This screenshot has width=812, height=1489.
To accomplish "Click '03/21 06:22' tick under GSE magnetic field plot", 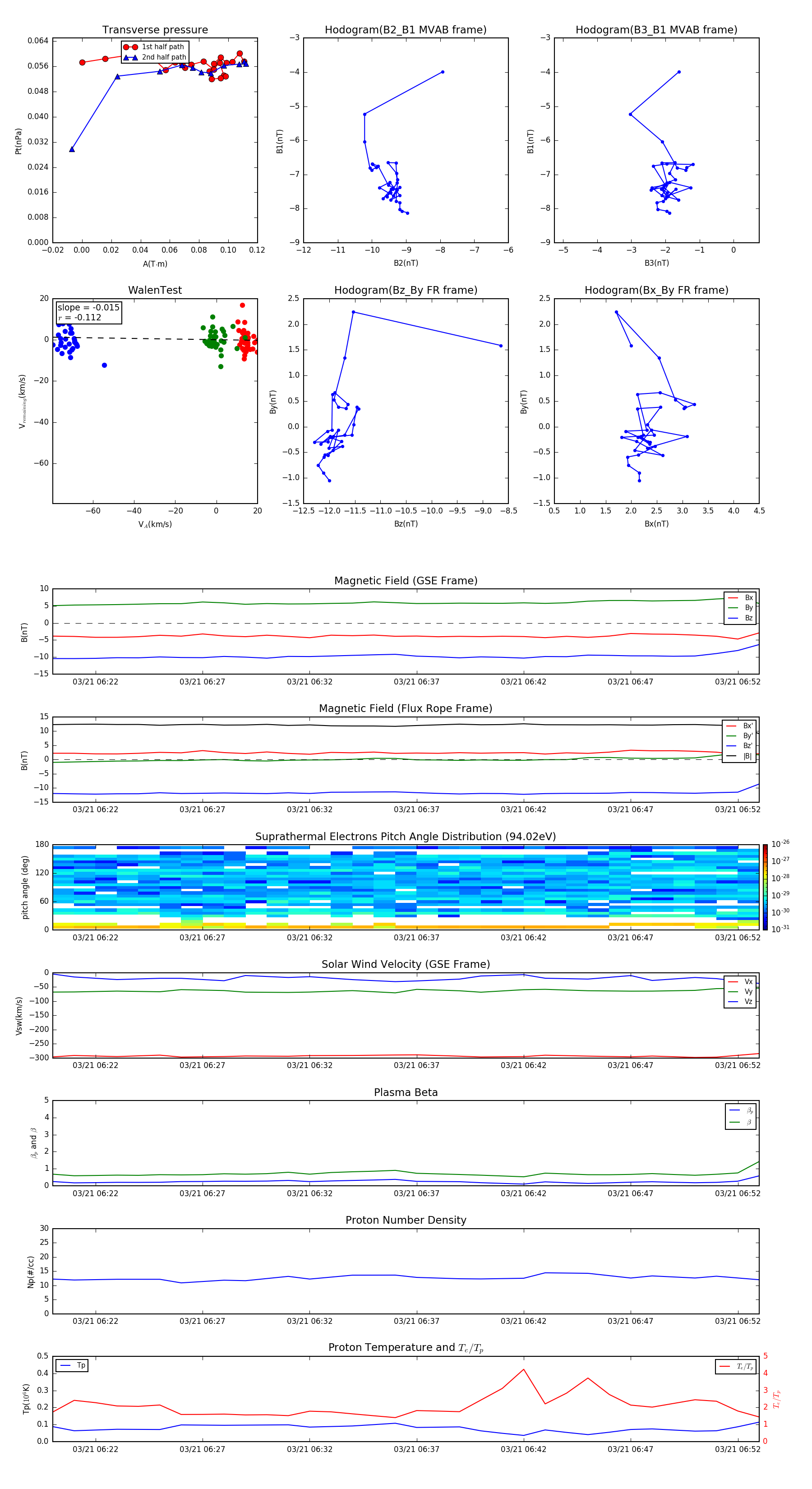I will click(x=95, y=682).
